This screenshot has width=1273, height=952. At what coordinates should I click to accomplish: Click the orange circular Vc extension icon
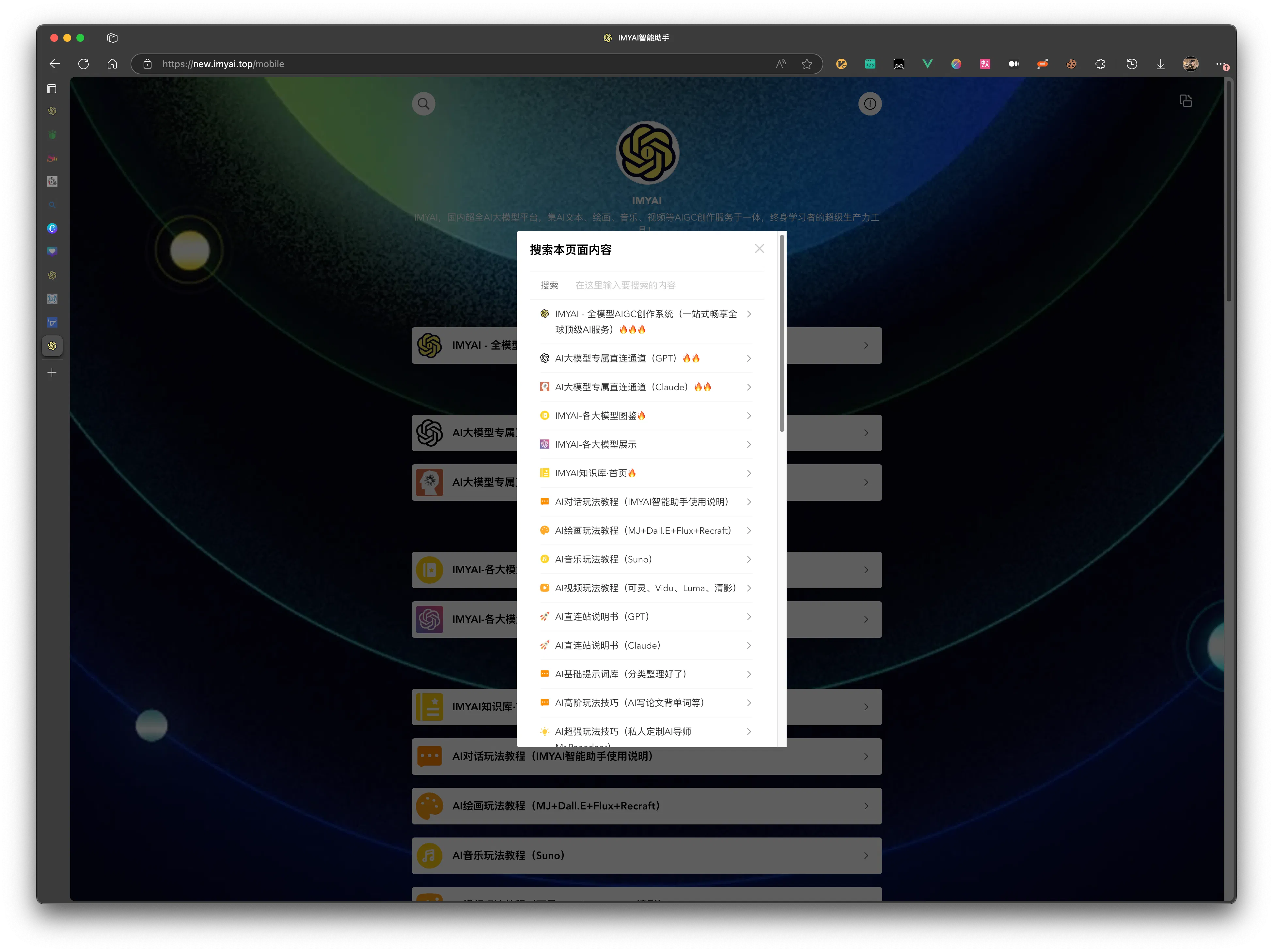click(841, 64)
